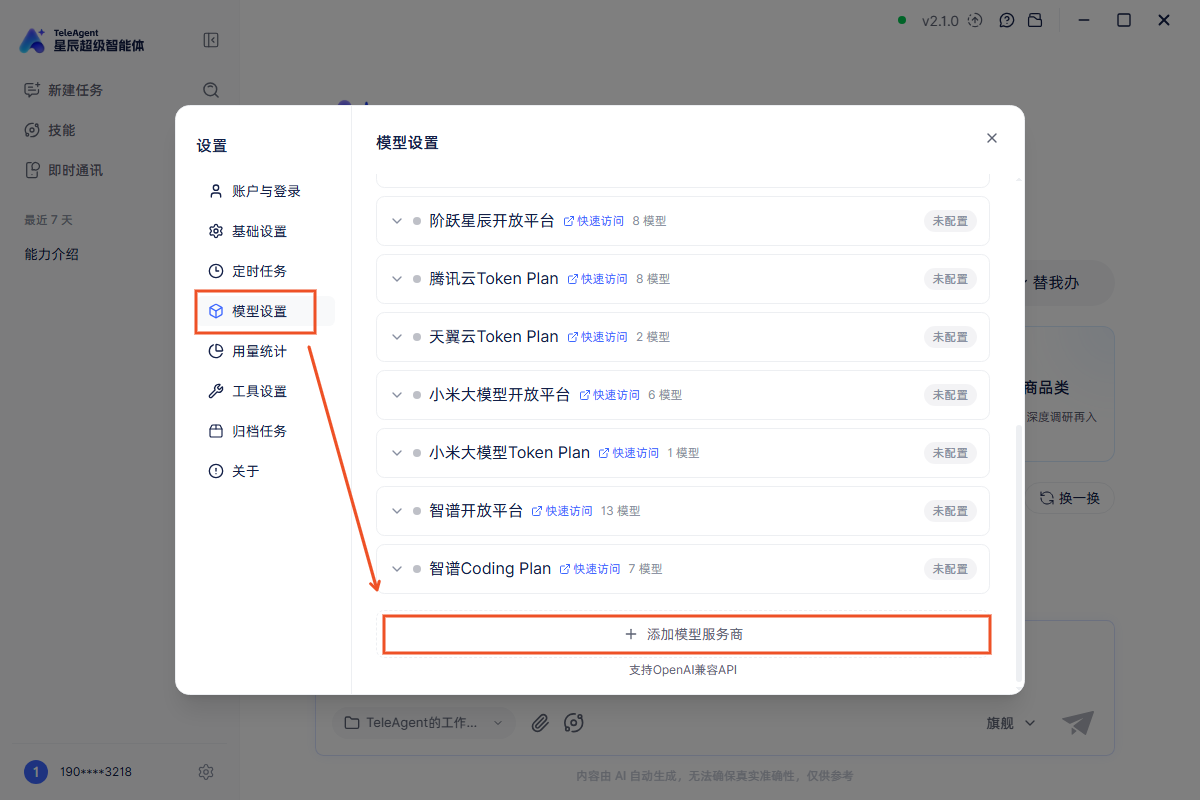The height and width of the screenshot is (800, 1200).
Task: Click 快速访问 link for 阶跃星辰开放平台
Action: [x=594, y=221]
